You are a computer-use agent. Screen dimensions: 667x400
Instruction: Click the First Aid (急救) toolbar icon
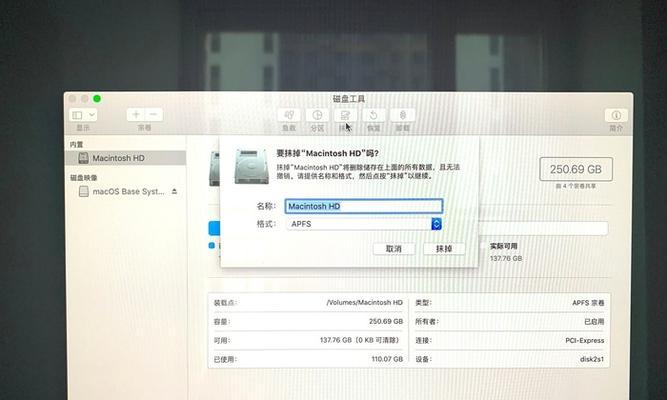pyautogui.click(x=289, y=115)
